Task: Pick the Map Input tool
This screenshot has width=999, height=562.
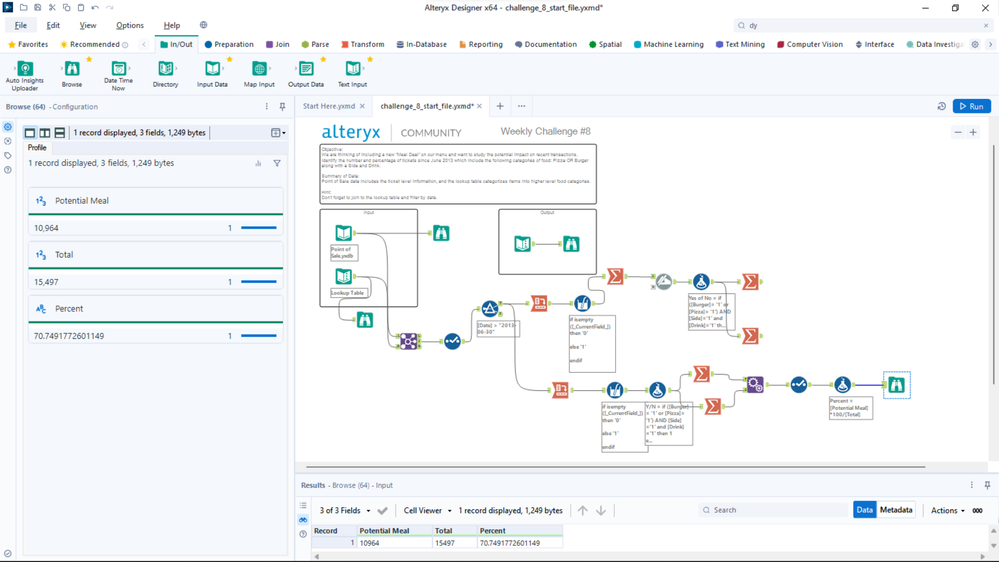Action: tap(259, 74)
